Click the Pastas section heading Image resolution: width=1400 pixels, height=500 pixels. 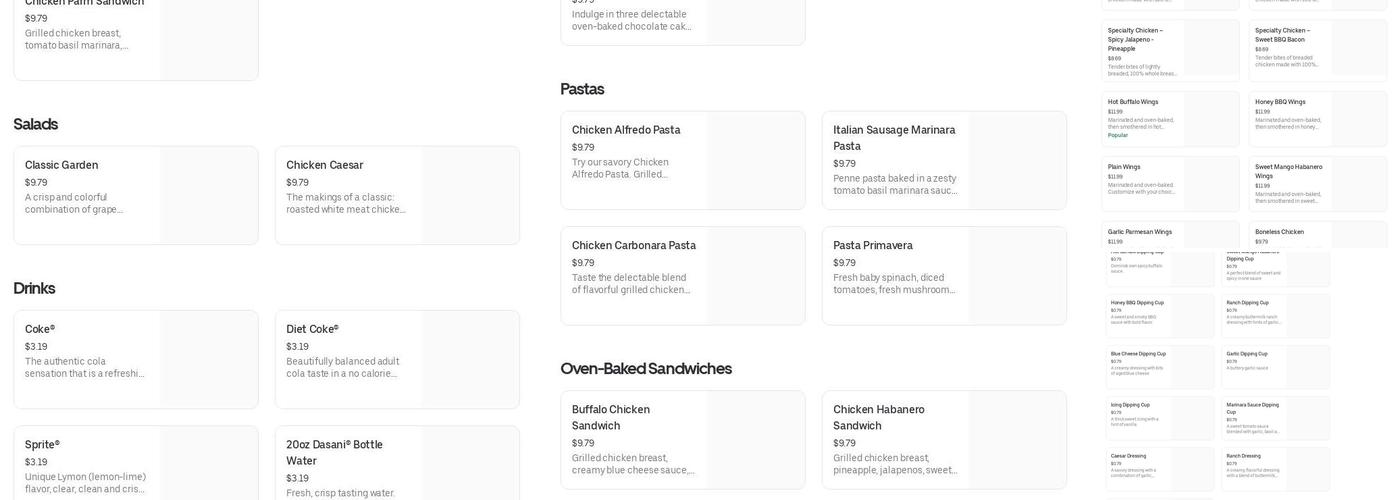(x=582, y=89)
